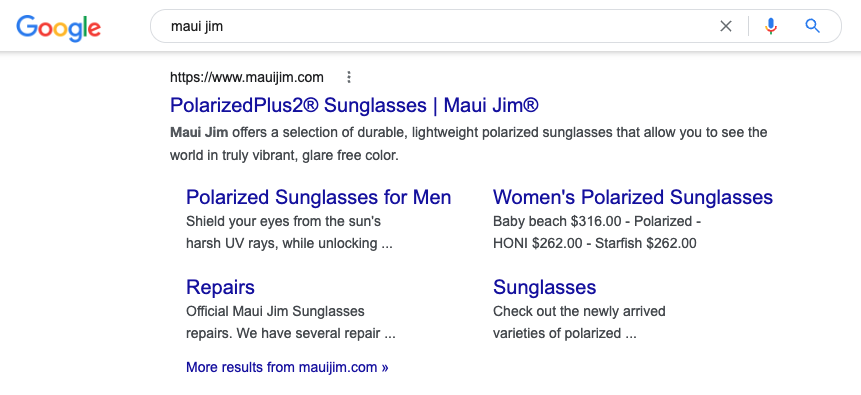
Task: Open PolarizedPlus2® Sunglasses | Maui Jim® result
Action: [354, 105]
